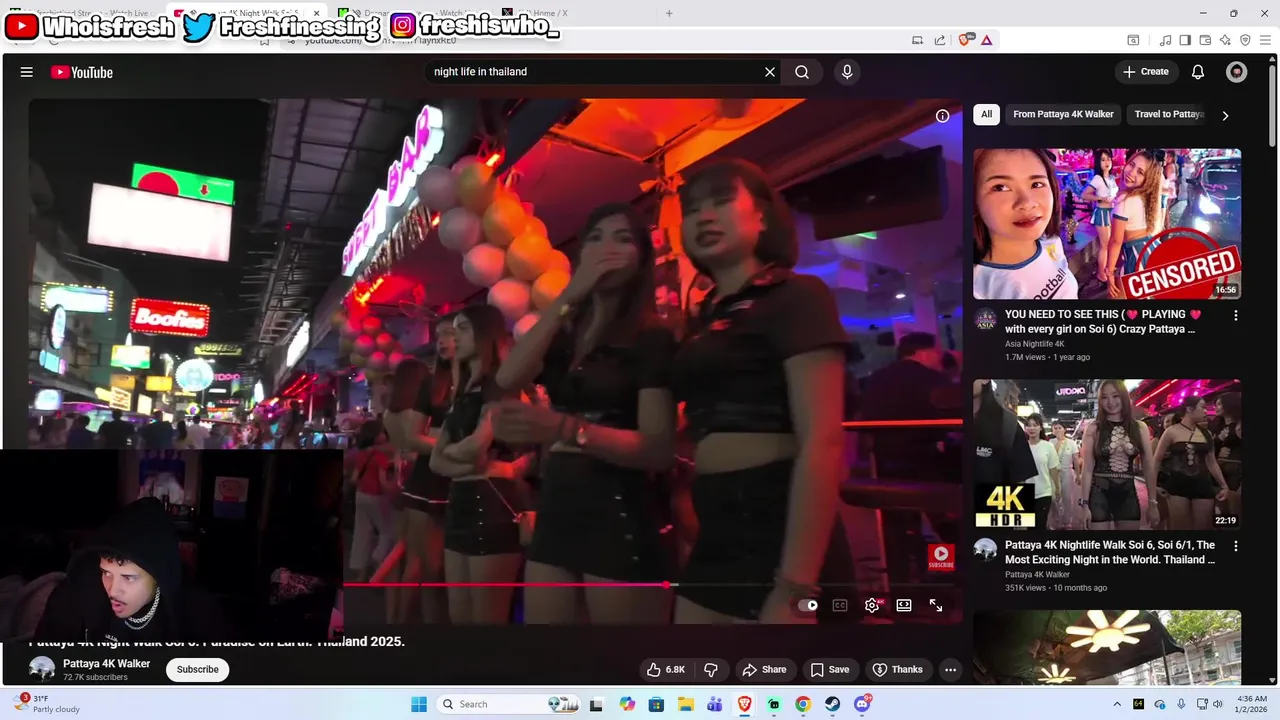Open the account avatar menu
The height and width of the screenshot is (720, 1280).
(x=1237, y=72)
